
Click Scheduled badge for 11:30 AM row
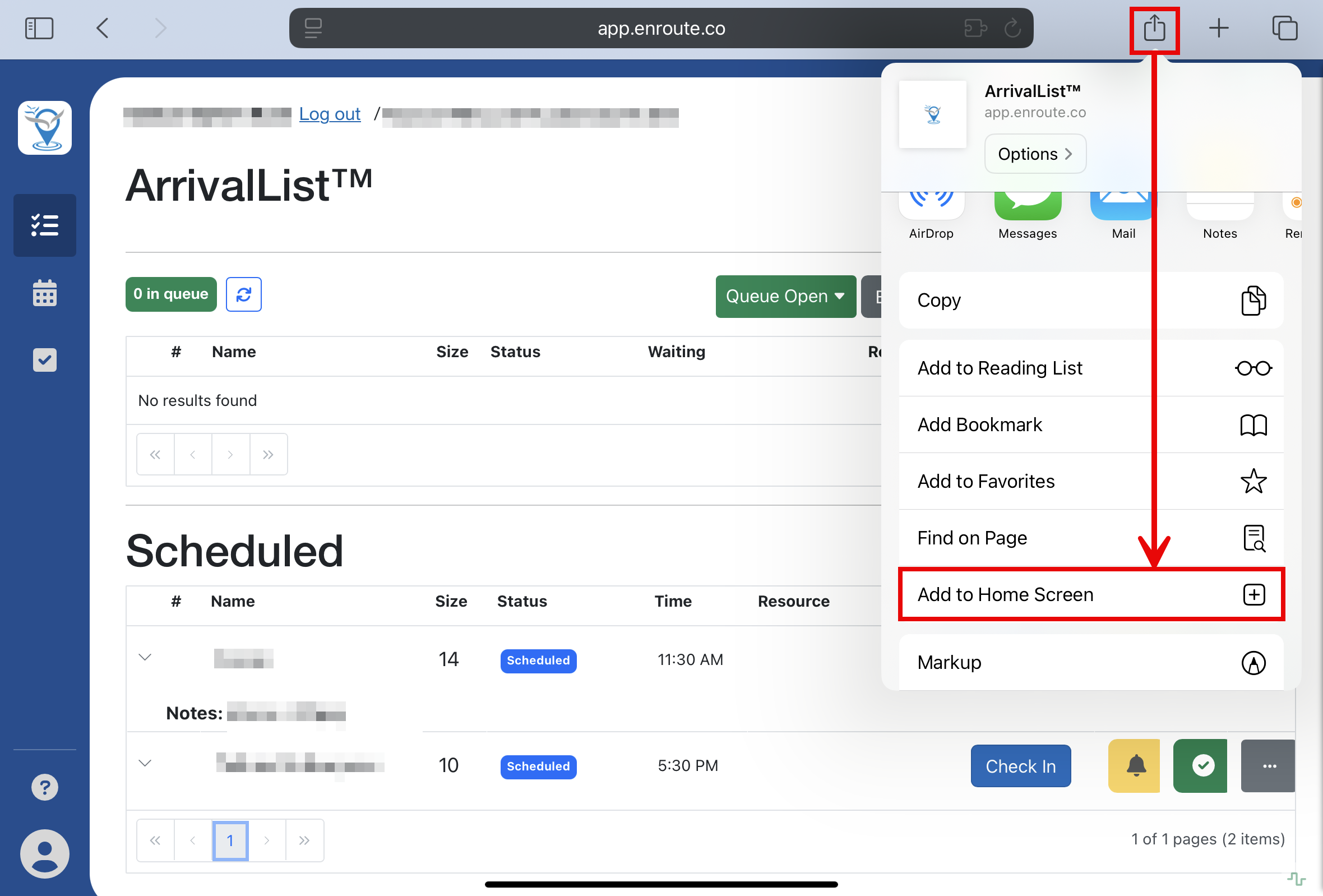click(538, 661)
